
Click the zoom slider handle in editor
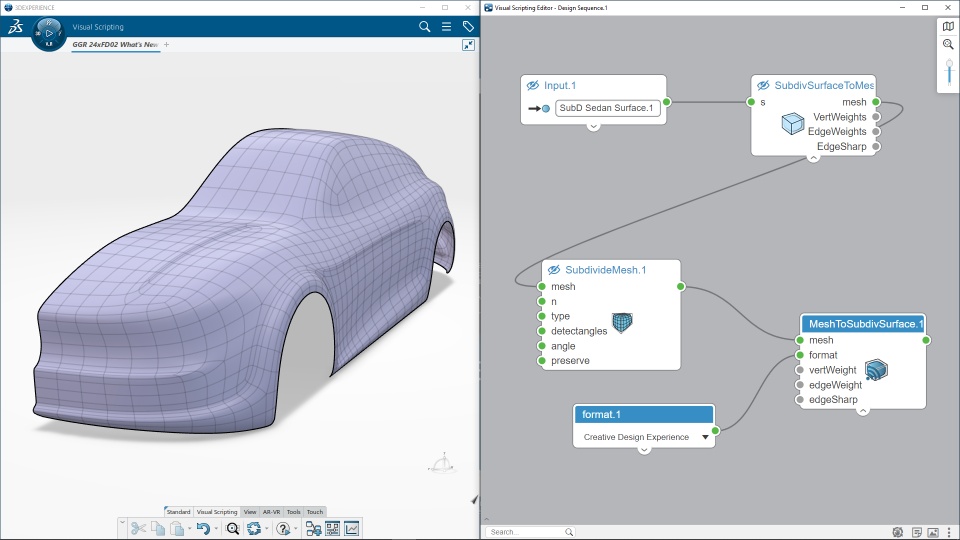coord(948,65)
